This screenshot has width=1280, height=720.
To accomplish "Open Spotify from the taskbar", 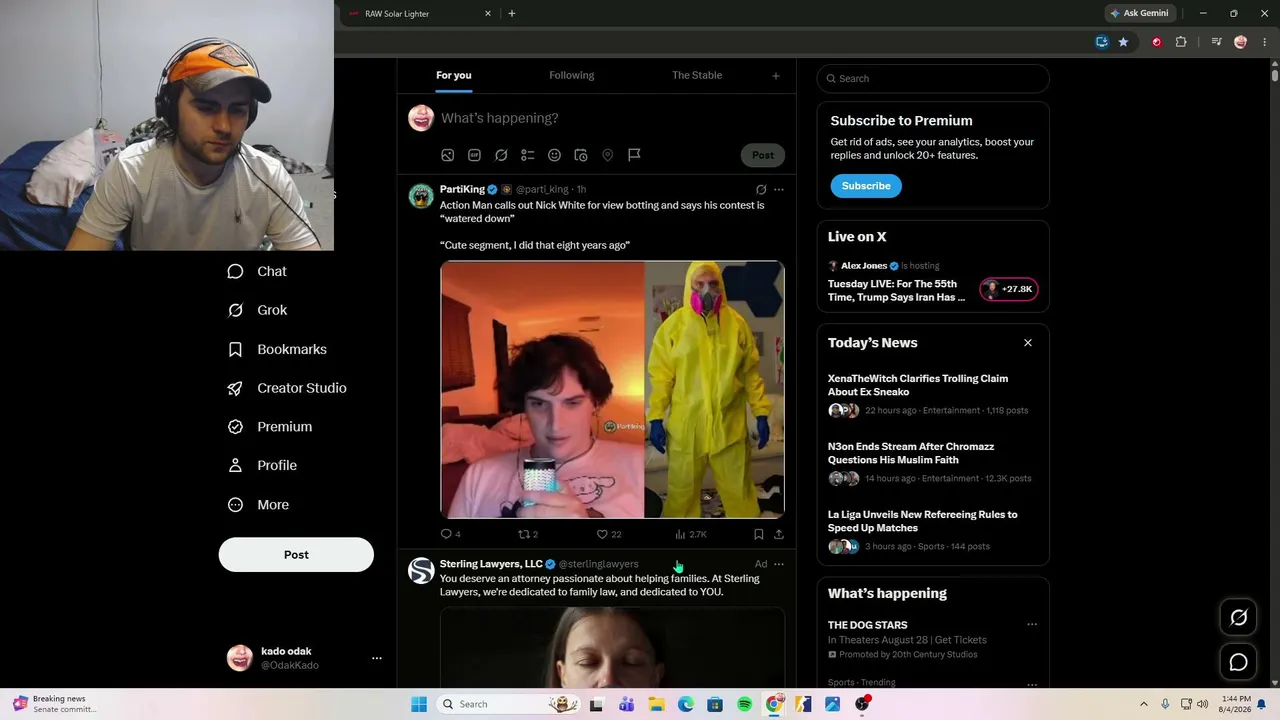I will tap(744, 704).
